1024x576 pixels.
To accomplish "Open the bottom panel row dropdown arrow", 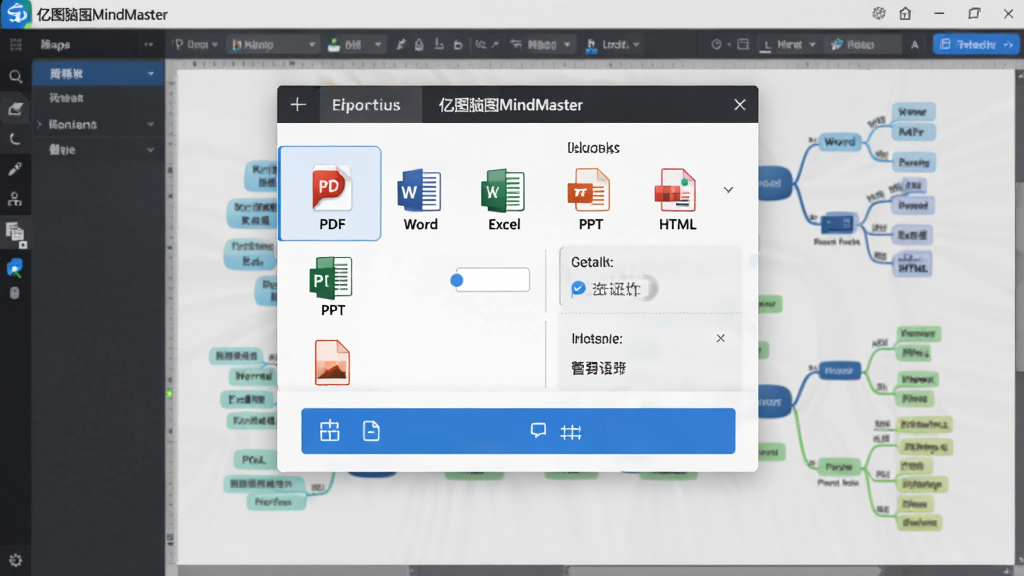I will tap(151, 150).
